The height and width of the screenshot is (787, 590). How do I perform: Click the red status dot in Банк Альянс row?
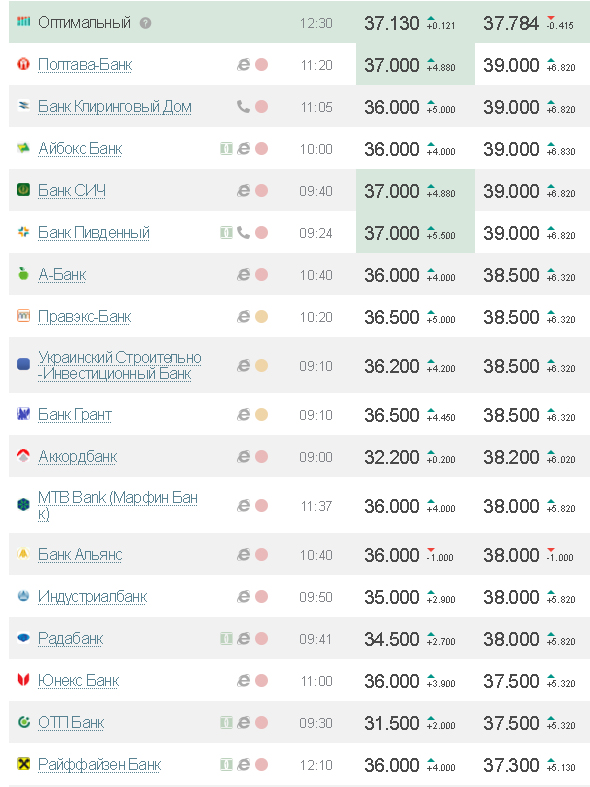click(x=261, y=555)
